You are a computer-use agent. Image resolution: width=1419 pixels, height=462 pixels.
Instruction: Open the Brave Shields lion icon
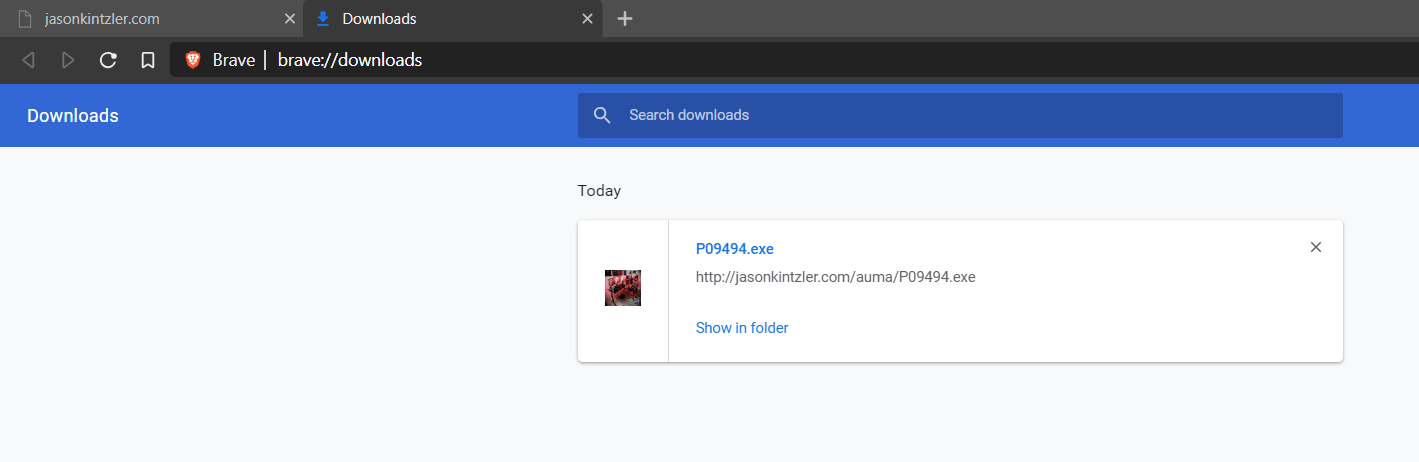[x=193, y=60]
